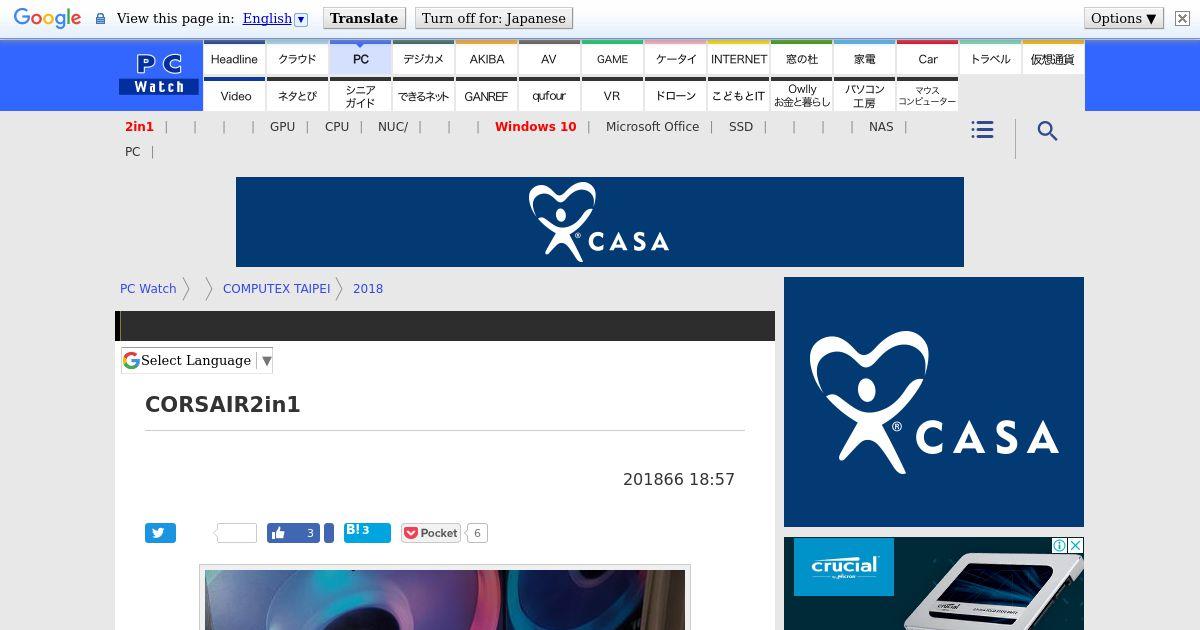Open the こどもとIT tab
This screenshot has height=630, width=1200.
(x=739, y=96)
